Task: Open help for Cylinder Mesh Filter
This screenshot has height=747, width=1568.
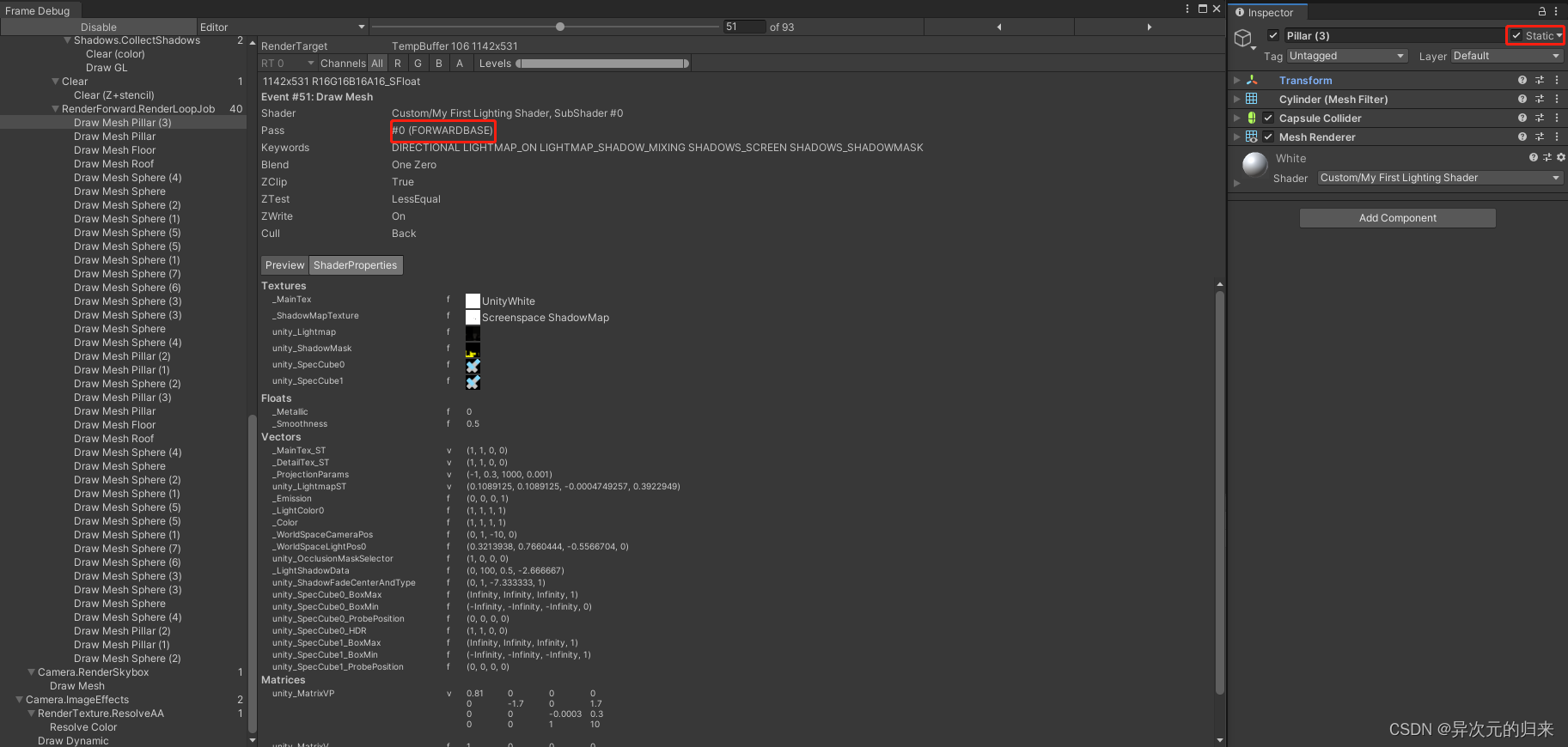Action: (x=1522, y=99)
